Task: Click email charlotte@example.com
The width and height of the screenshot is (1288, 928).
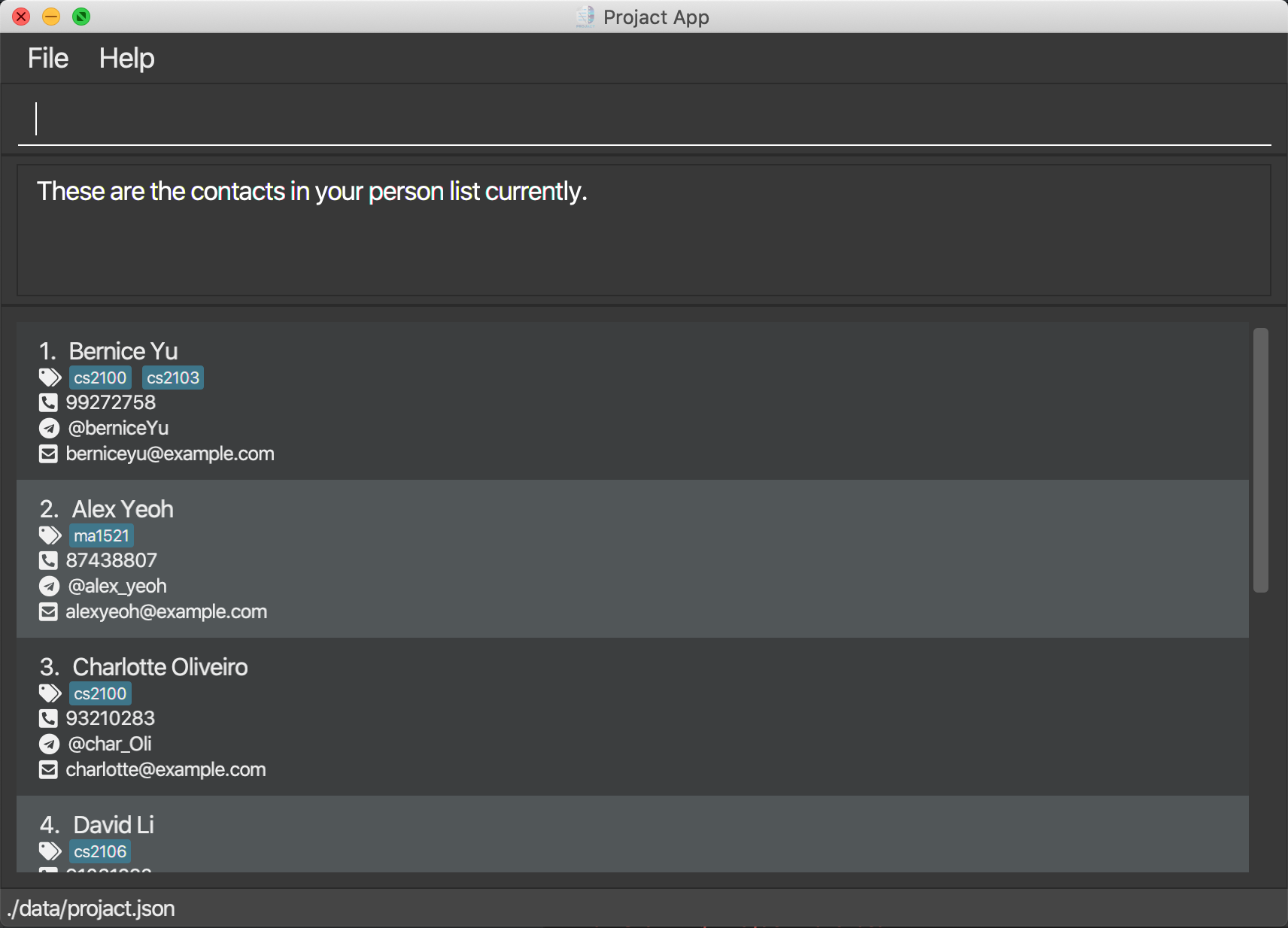Action: (x=166, y=769)
